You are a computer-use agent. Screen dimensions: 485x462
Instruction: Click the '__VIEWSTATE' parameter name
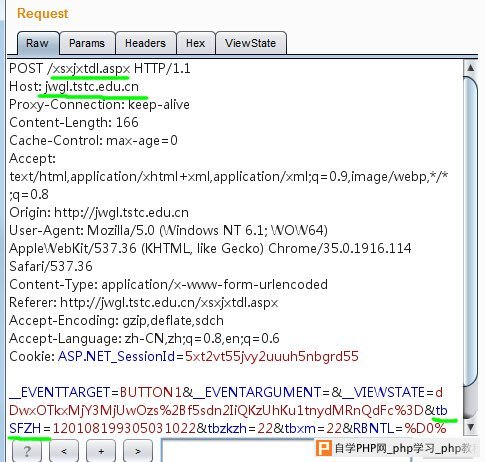[x=383, y=392]
